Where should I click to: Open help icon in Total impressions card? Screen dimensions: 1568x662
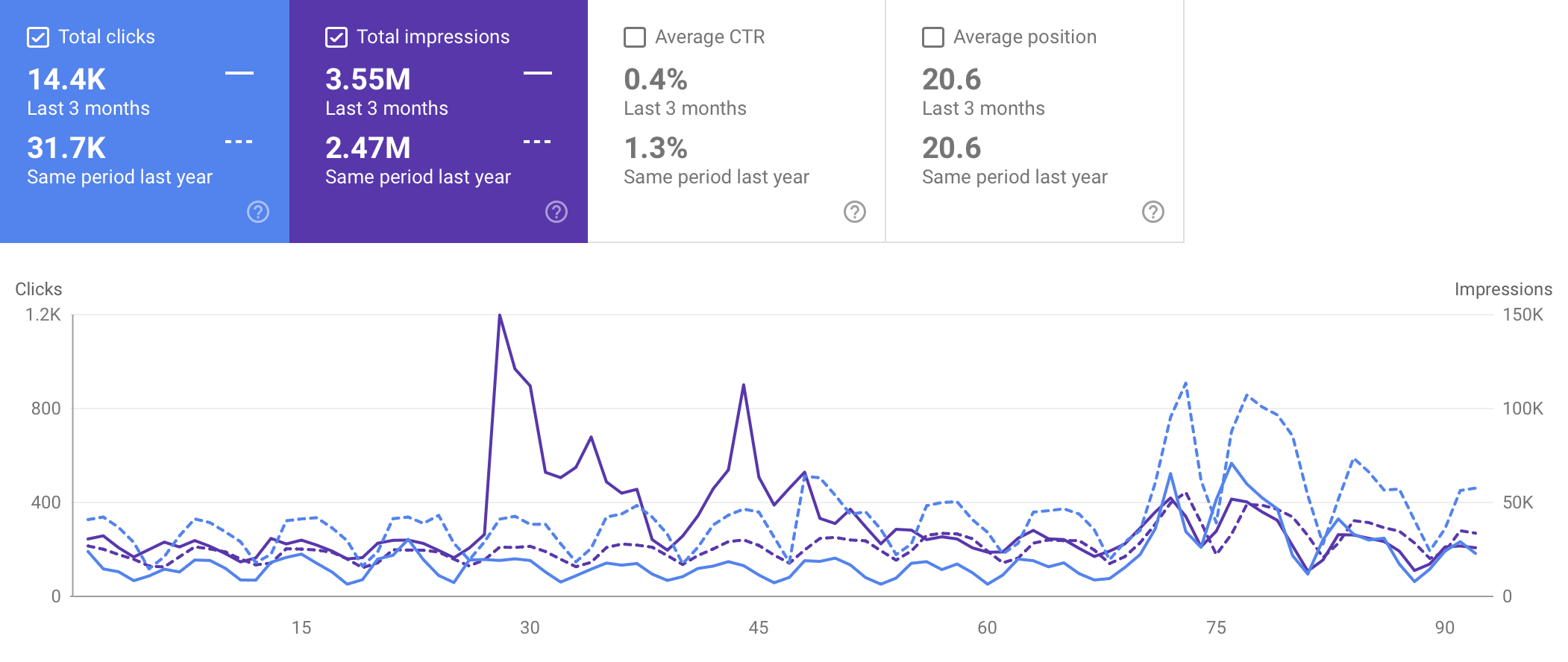tap(556, 212)
